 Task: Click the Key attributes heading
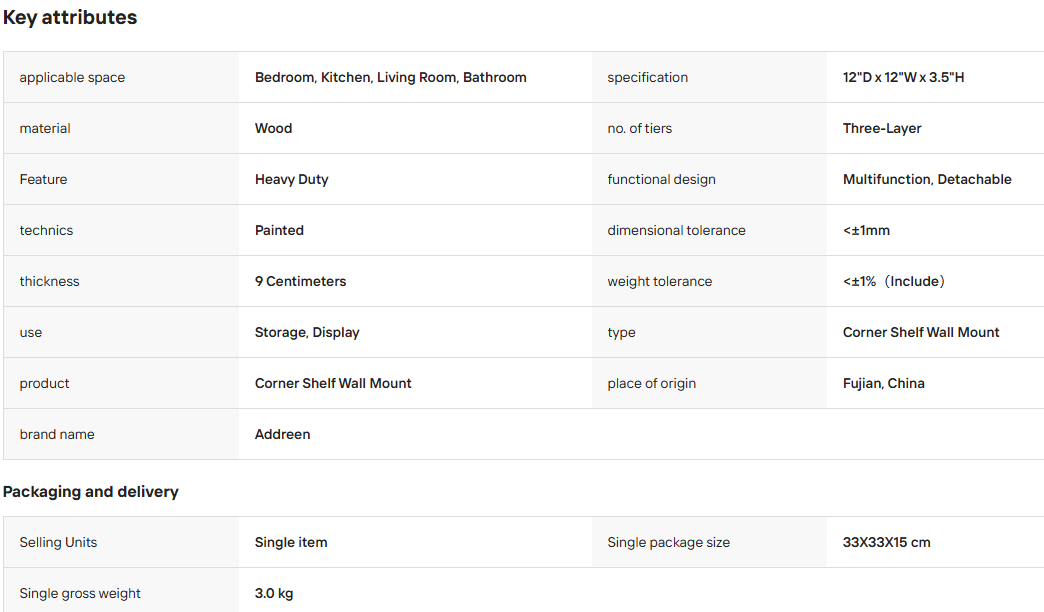point(70,17)
